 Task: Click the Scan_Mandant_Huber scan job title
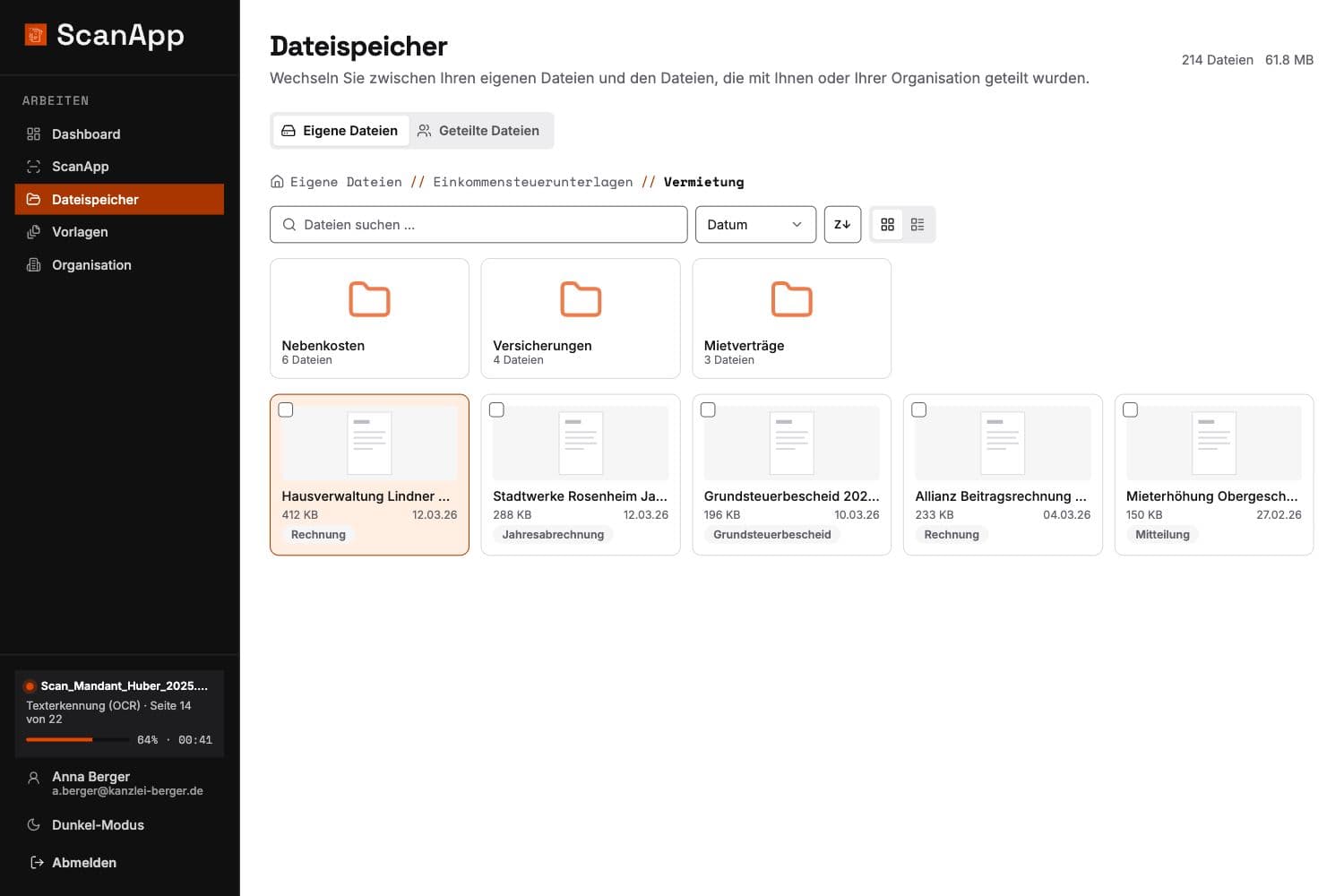click(124, 686)
